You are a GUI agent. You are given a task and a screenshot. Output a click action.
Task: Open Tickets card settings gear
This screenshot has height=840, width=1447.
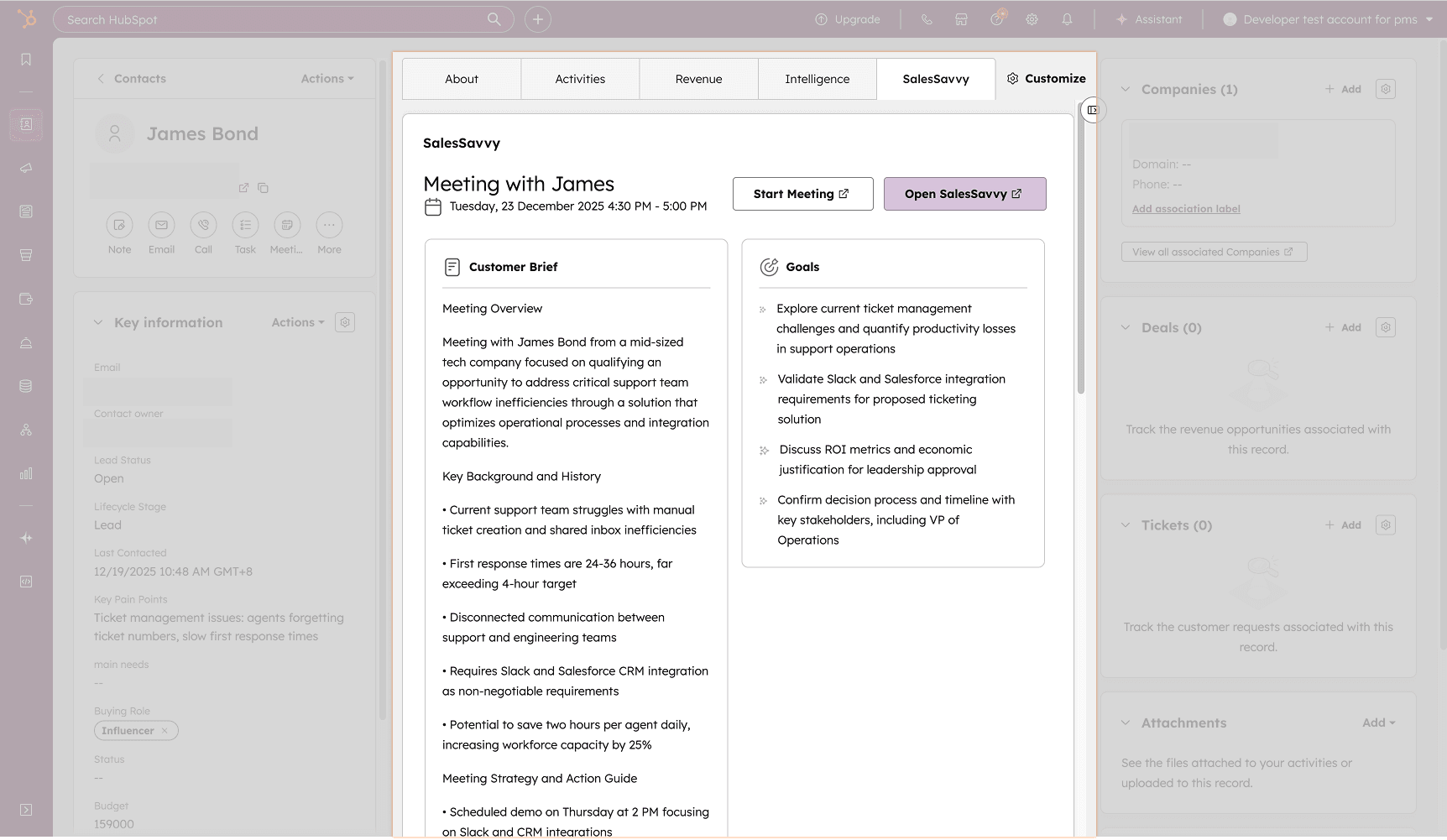point(1386,525)
